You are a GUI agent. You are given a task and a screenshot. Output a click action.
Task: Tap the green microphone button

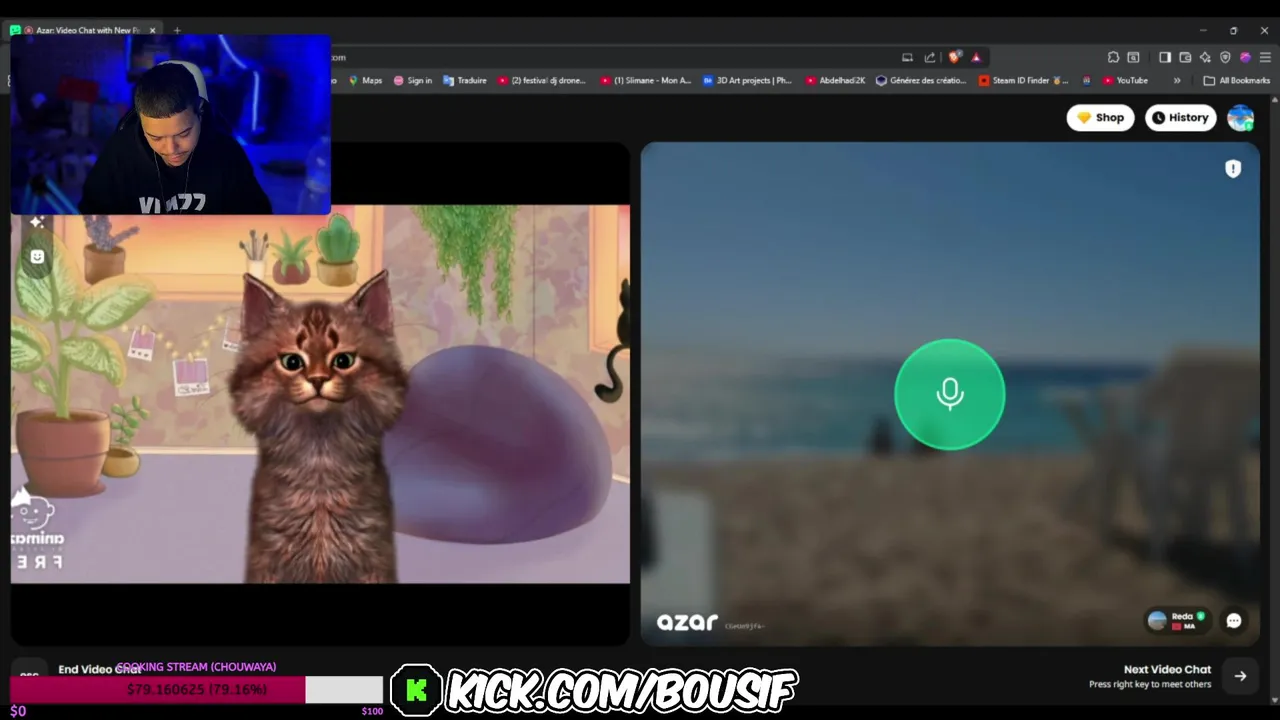[x=949, y=394]
